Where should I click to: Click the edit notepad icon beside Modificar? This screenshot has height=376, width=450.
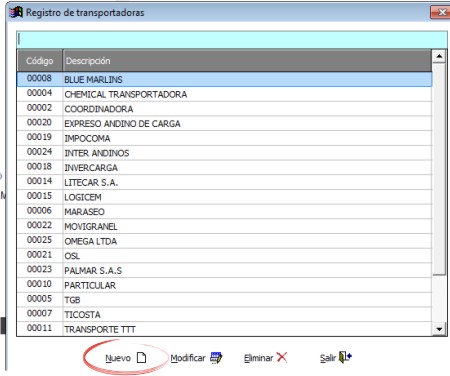216,358
